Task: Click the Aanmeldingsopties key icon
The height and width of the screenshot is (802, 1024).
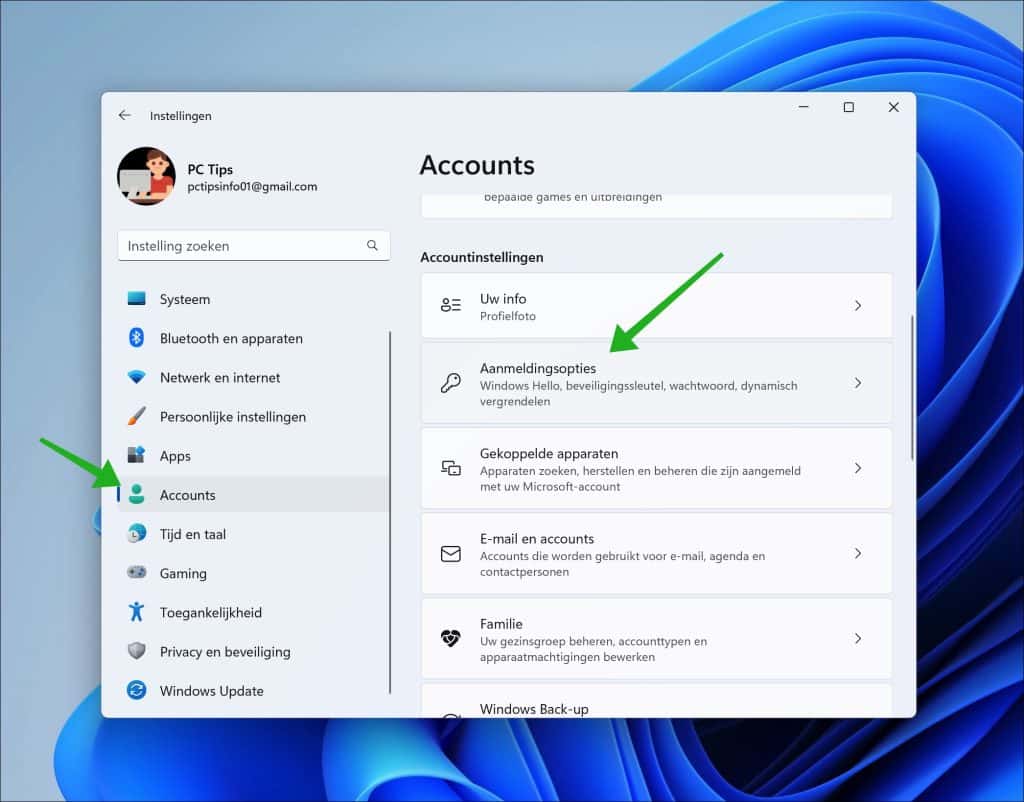Action: [451, 383]
